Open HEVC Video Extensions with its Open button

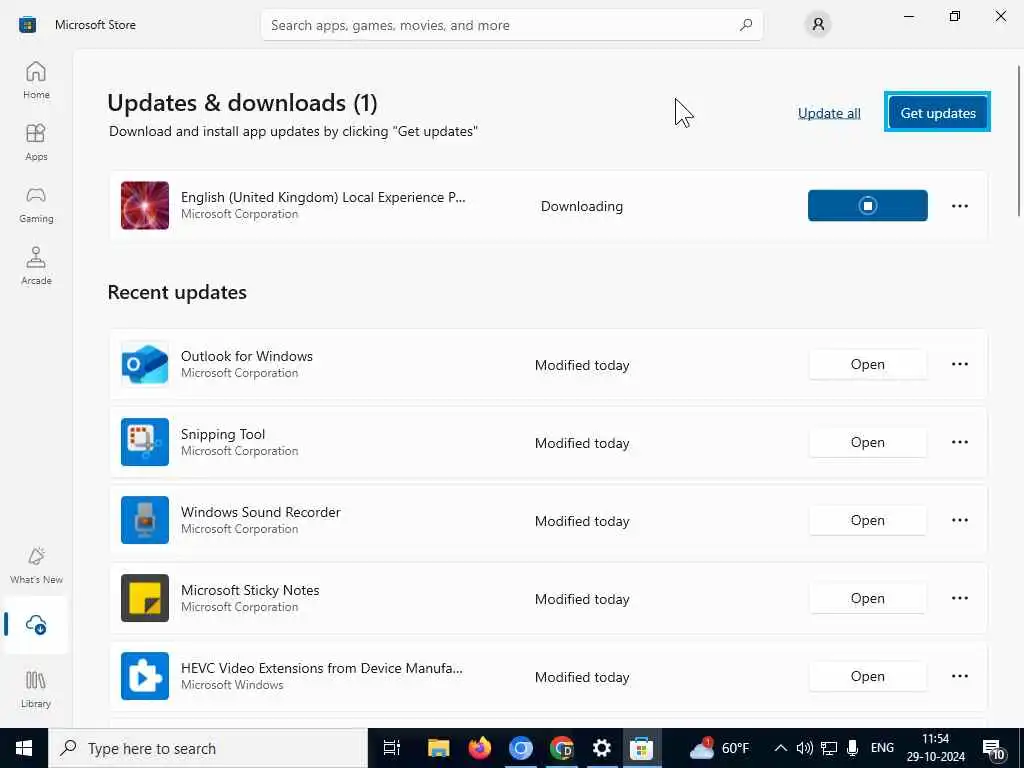click(867, 677)
